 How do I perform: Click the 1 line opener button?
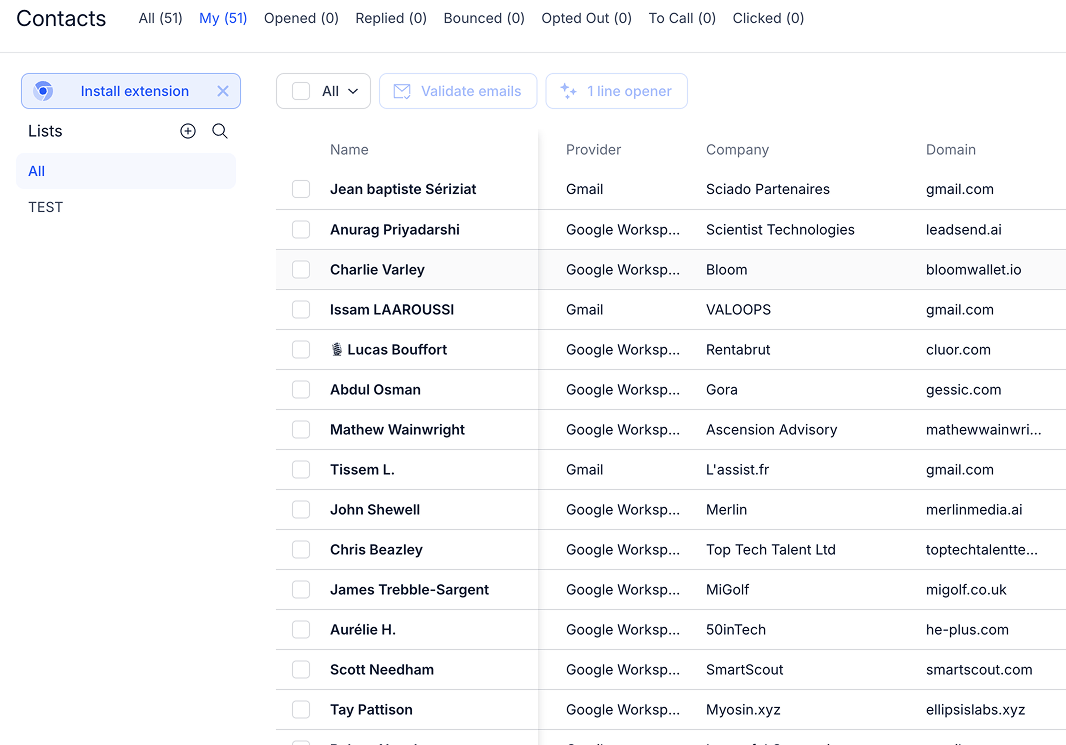coord(617,91)
